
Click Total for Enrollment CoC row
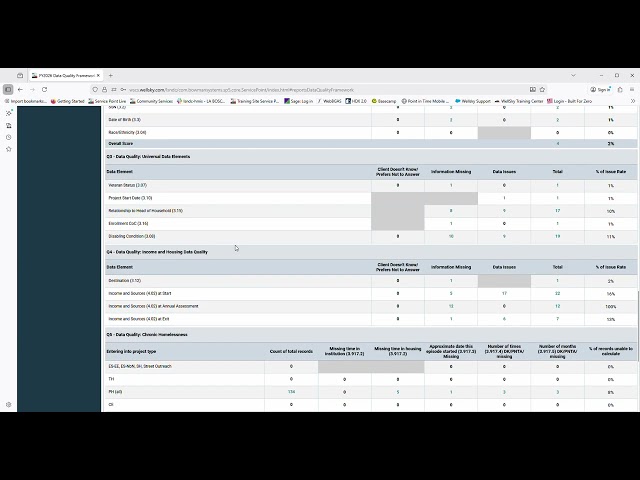tap(558, 224)
